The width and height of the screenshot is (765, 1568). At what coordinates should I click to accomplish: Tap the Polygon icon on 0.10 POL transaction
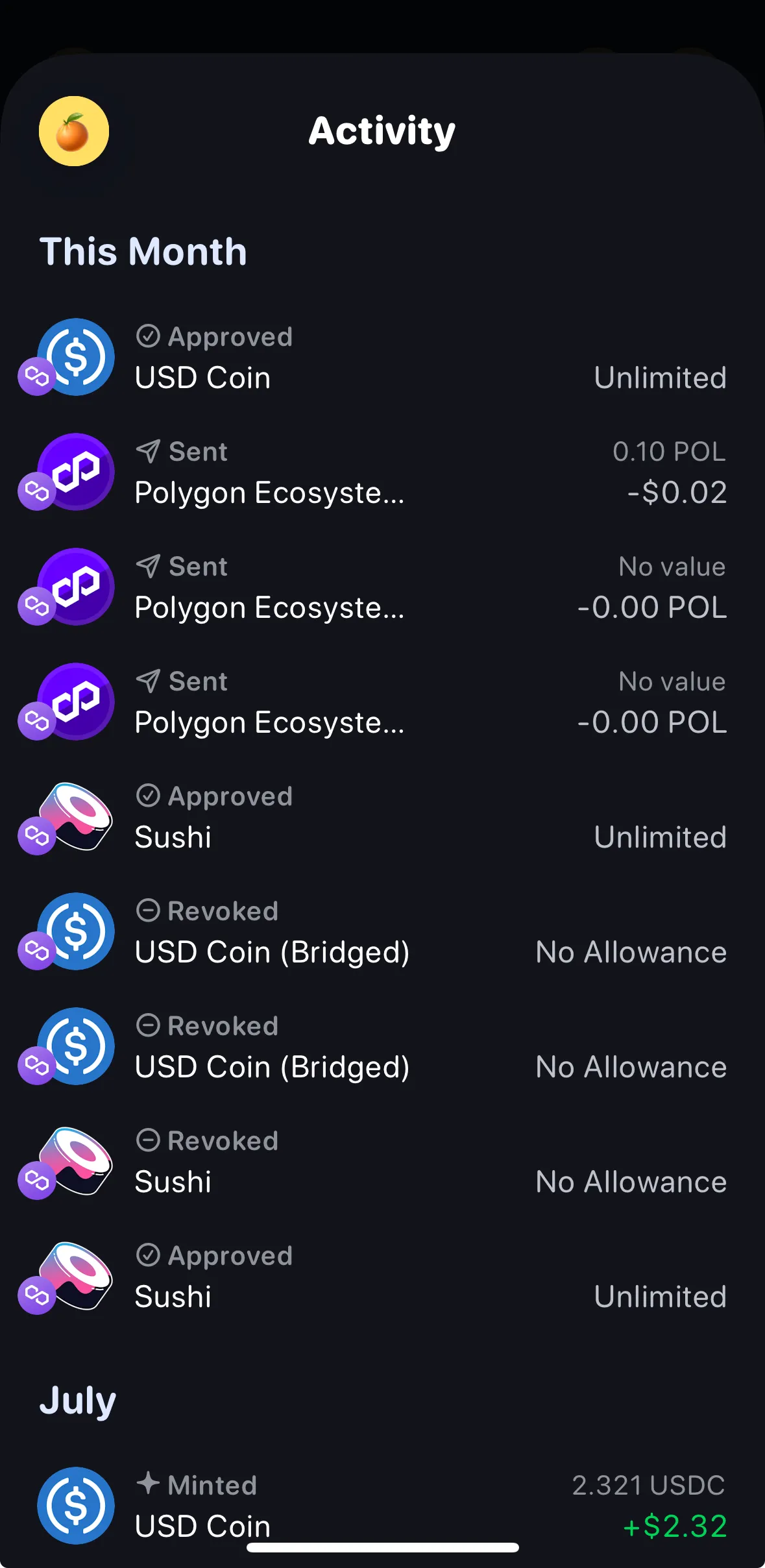(x=76, y=472)
